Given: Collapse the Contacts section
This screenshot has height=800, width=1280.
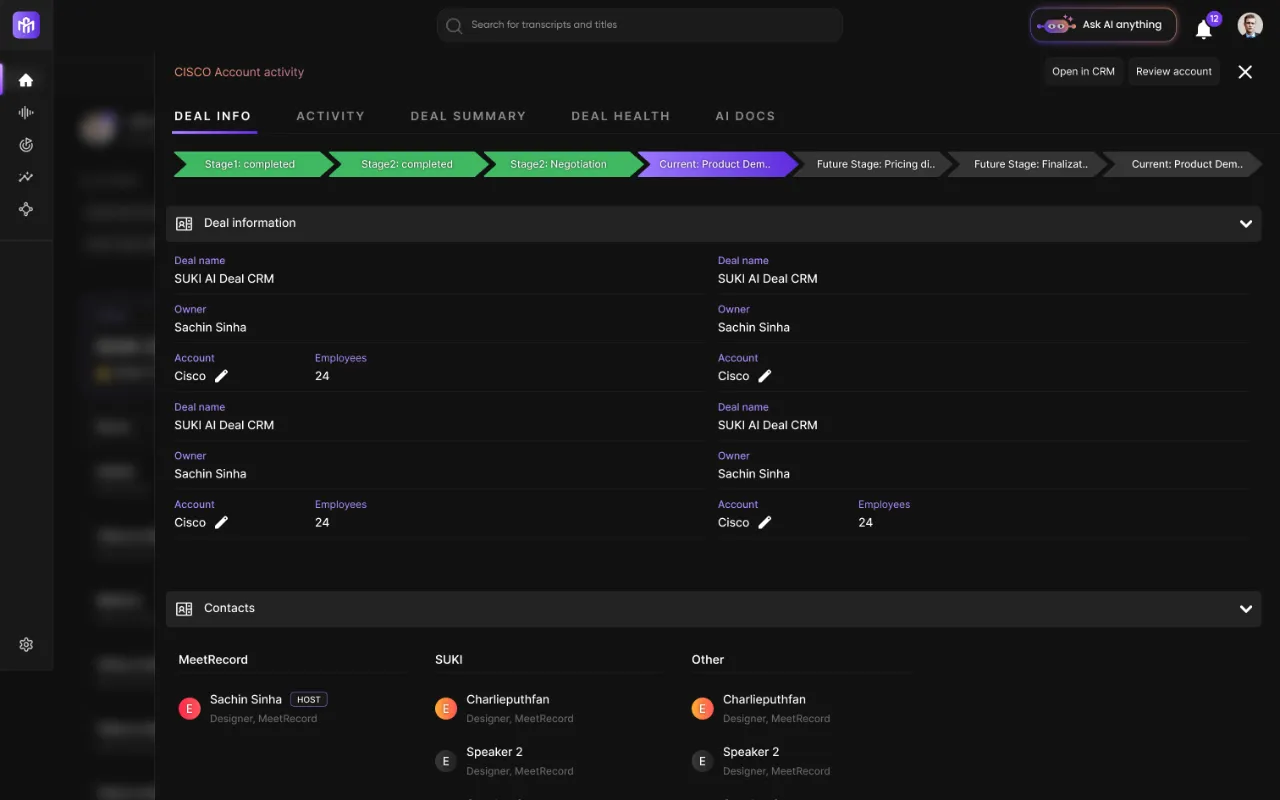Looking at the screenshot, I should pos(1246,609).
